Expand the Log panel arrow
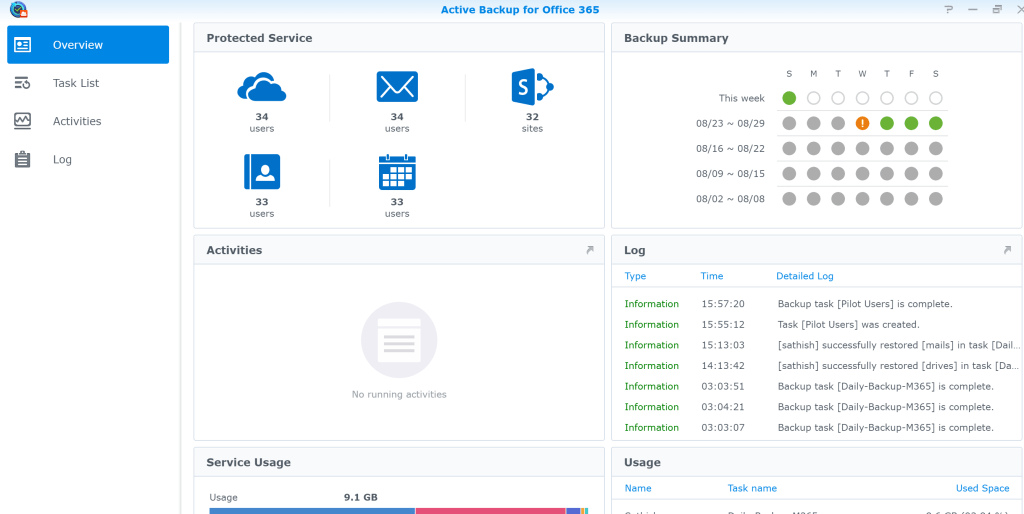Image resolution: width=1024 pixels, height=514 pixels. coord(1007,250)
